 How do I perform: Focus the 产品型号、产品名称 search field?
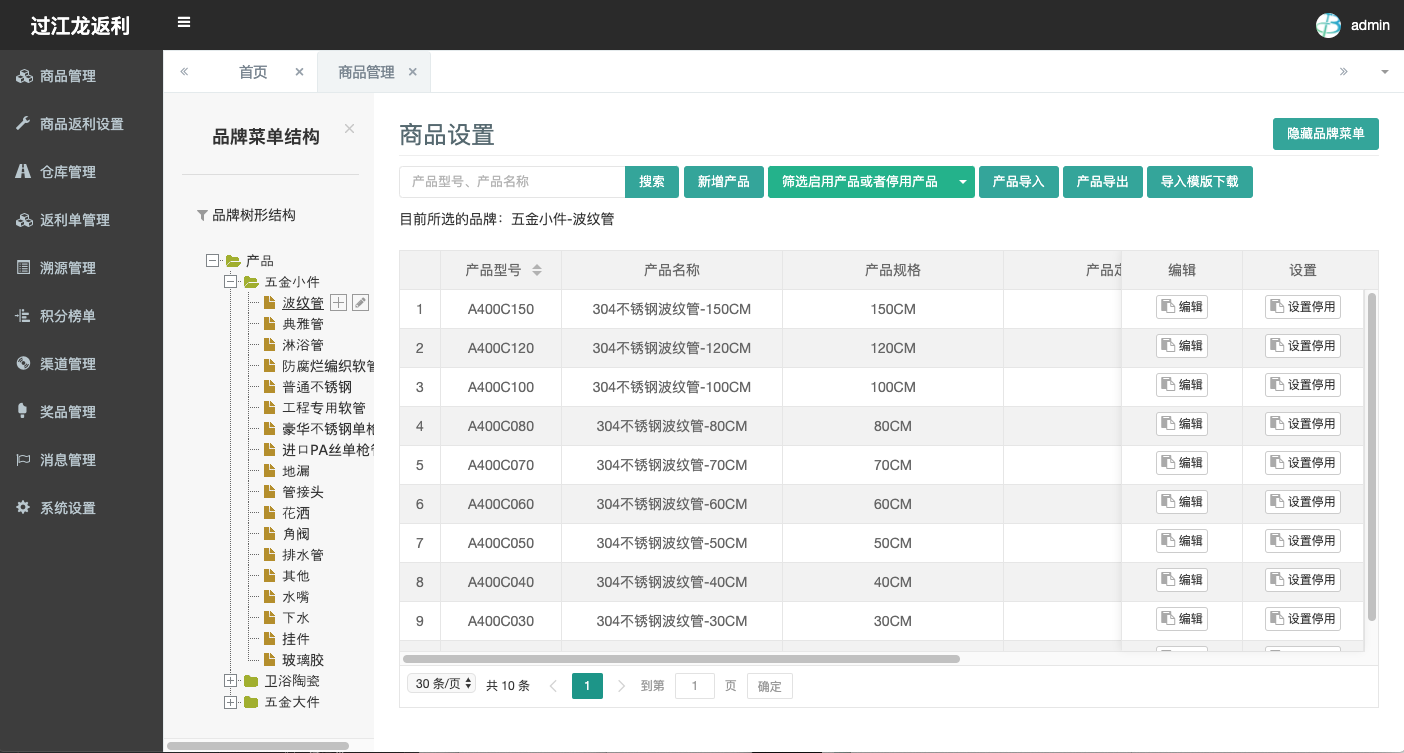[512, 182]
